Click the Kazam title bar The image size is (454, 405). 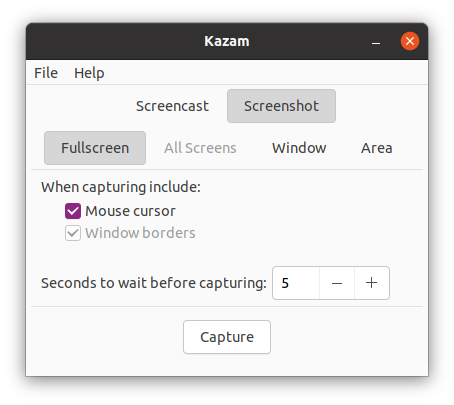coord(227,41)
